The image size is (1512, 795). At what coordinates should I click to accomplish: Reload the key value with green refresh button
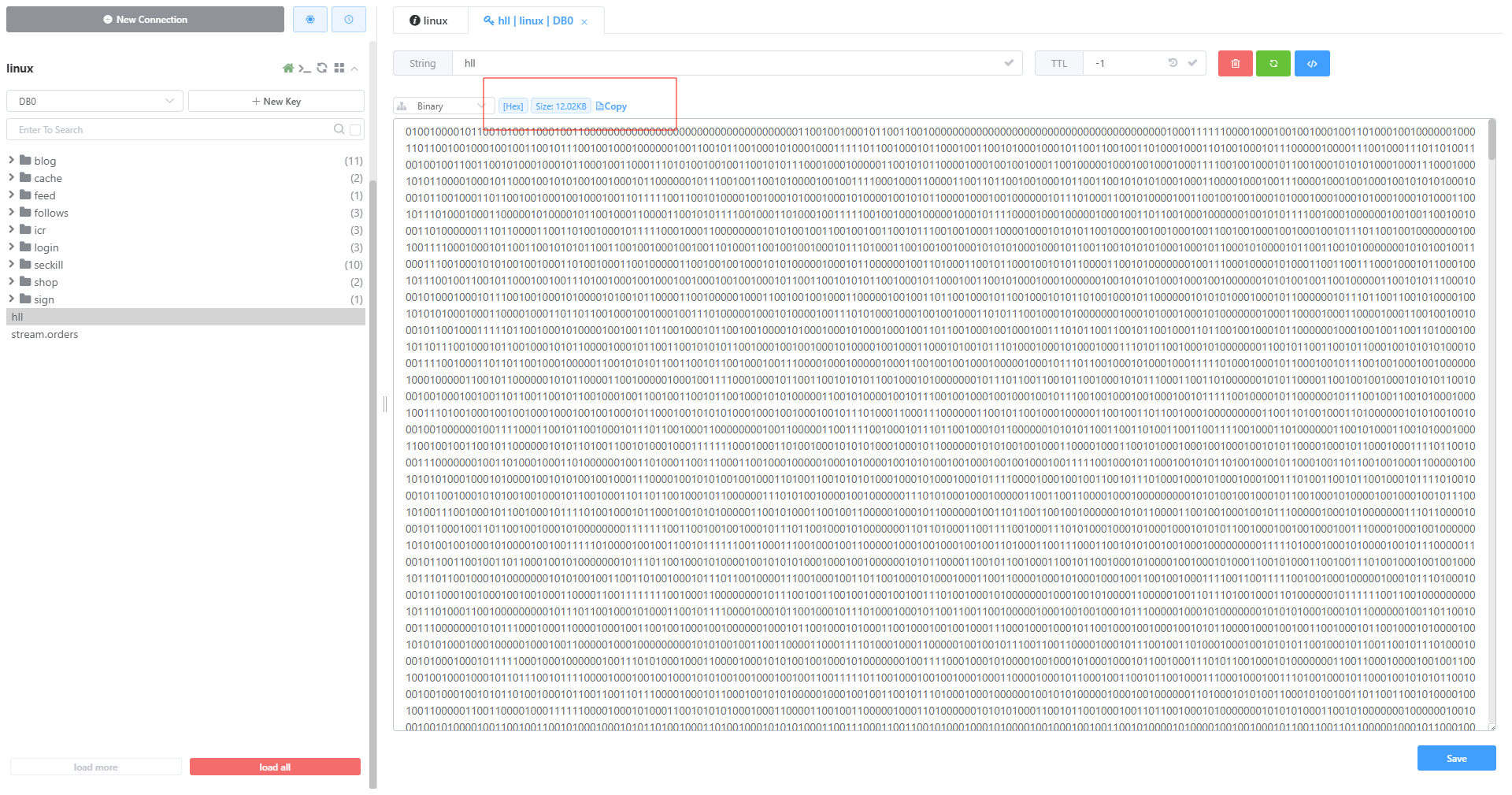(x=1273, y=64)
